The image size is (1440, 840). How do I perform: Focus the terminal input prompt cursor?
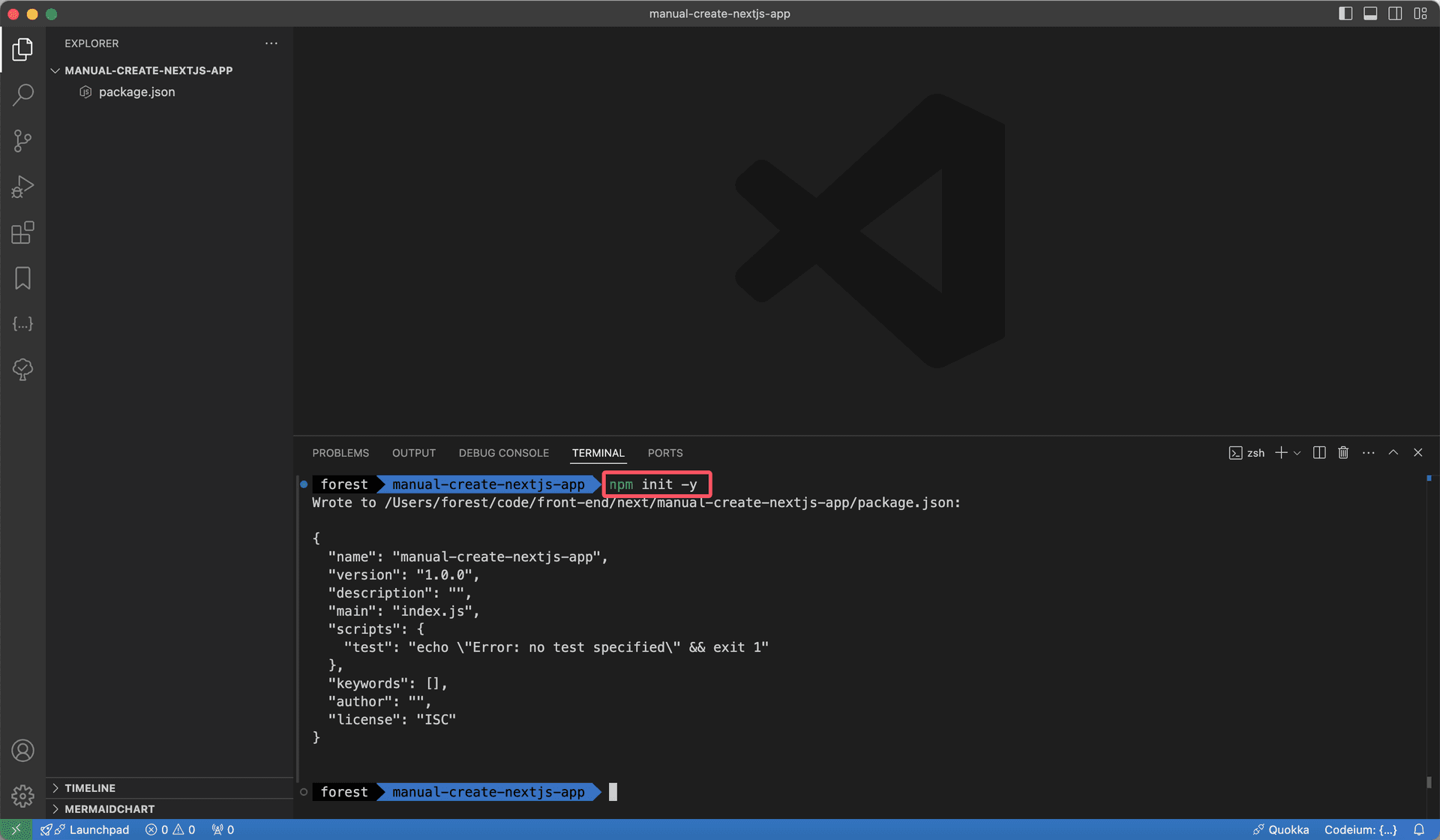(613, 792)
